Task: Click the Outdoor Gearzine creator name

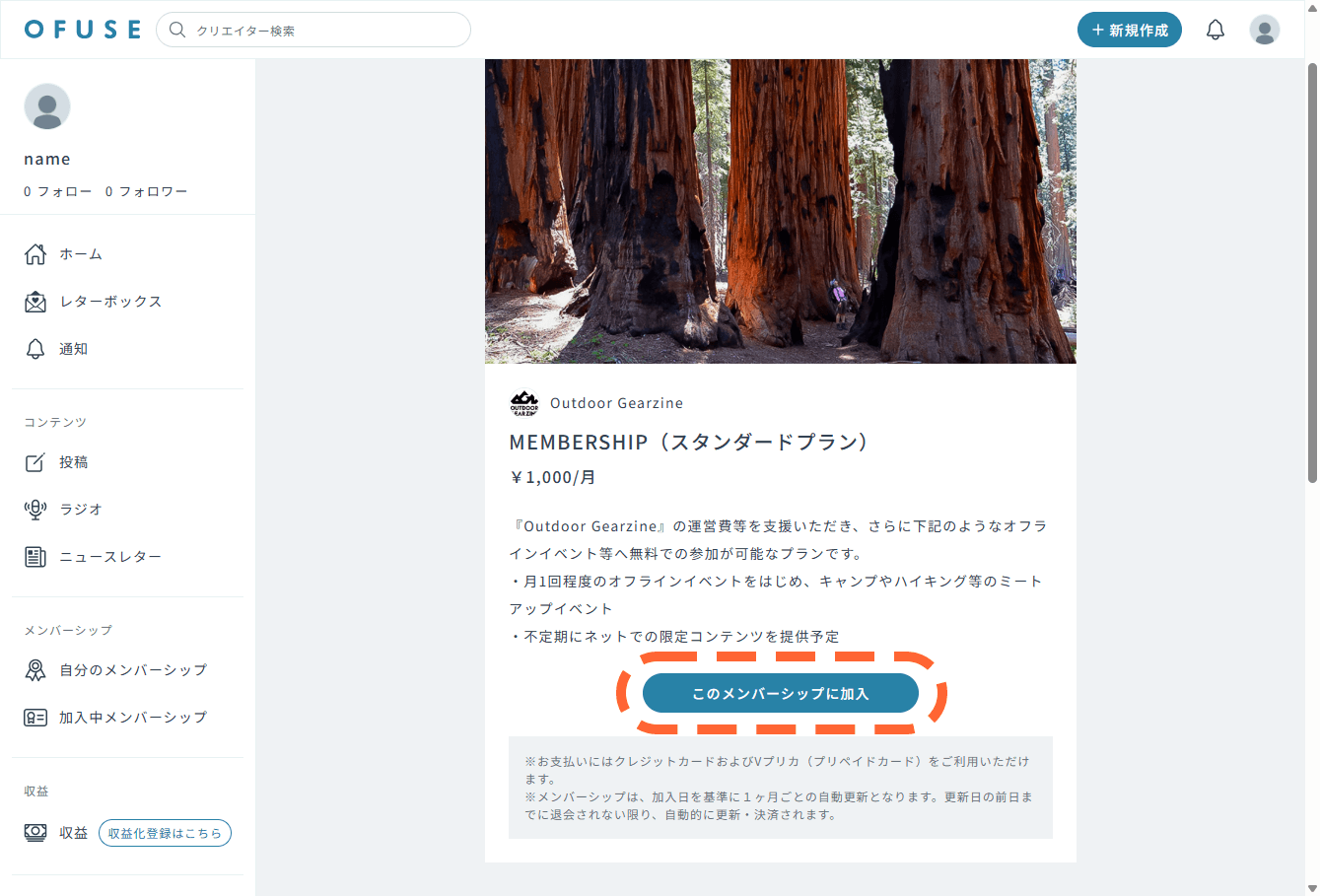Action: coord(616,403)
